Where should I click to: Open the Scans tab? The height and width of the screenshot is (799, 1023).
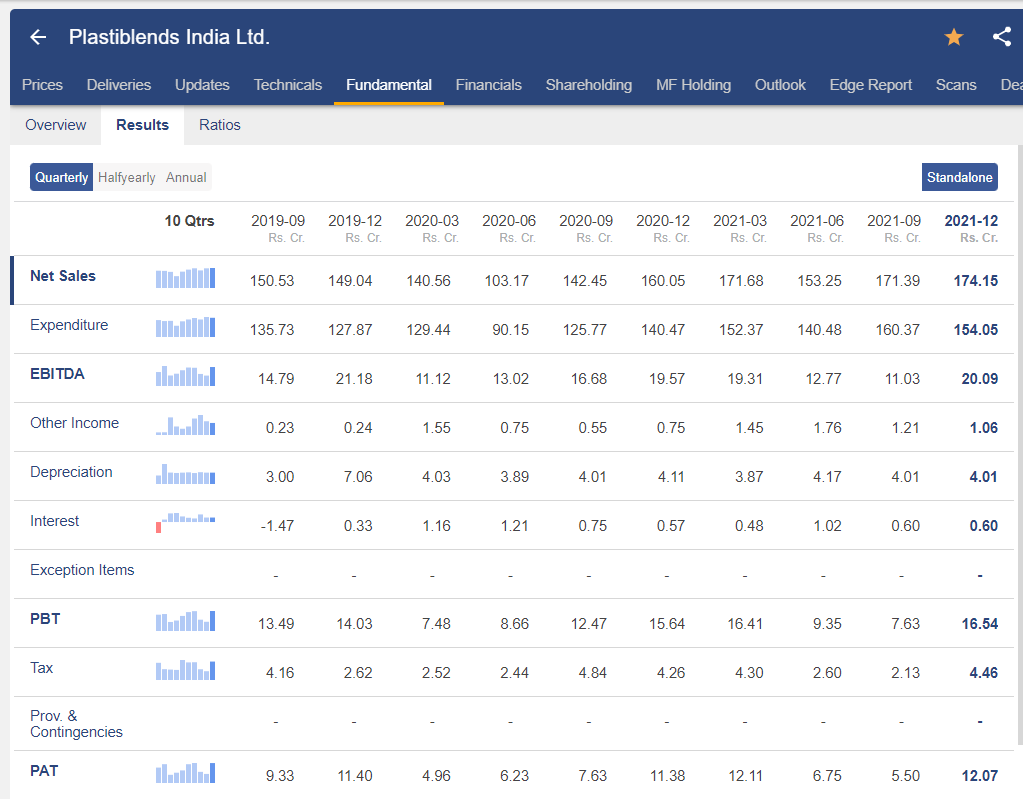956,85
